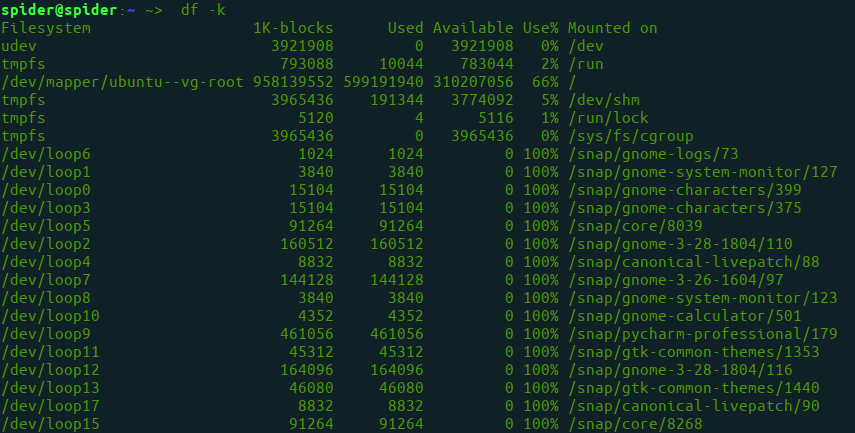Click the 5116 available value
The image size is (855, 433).
495,118
